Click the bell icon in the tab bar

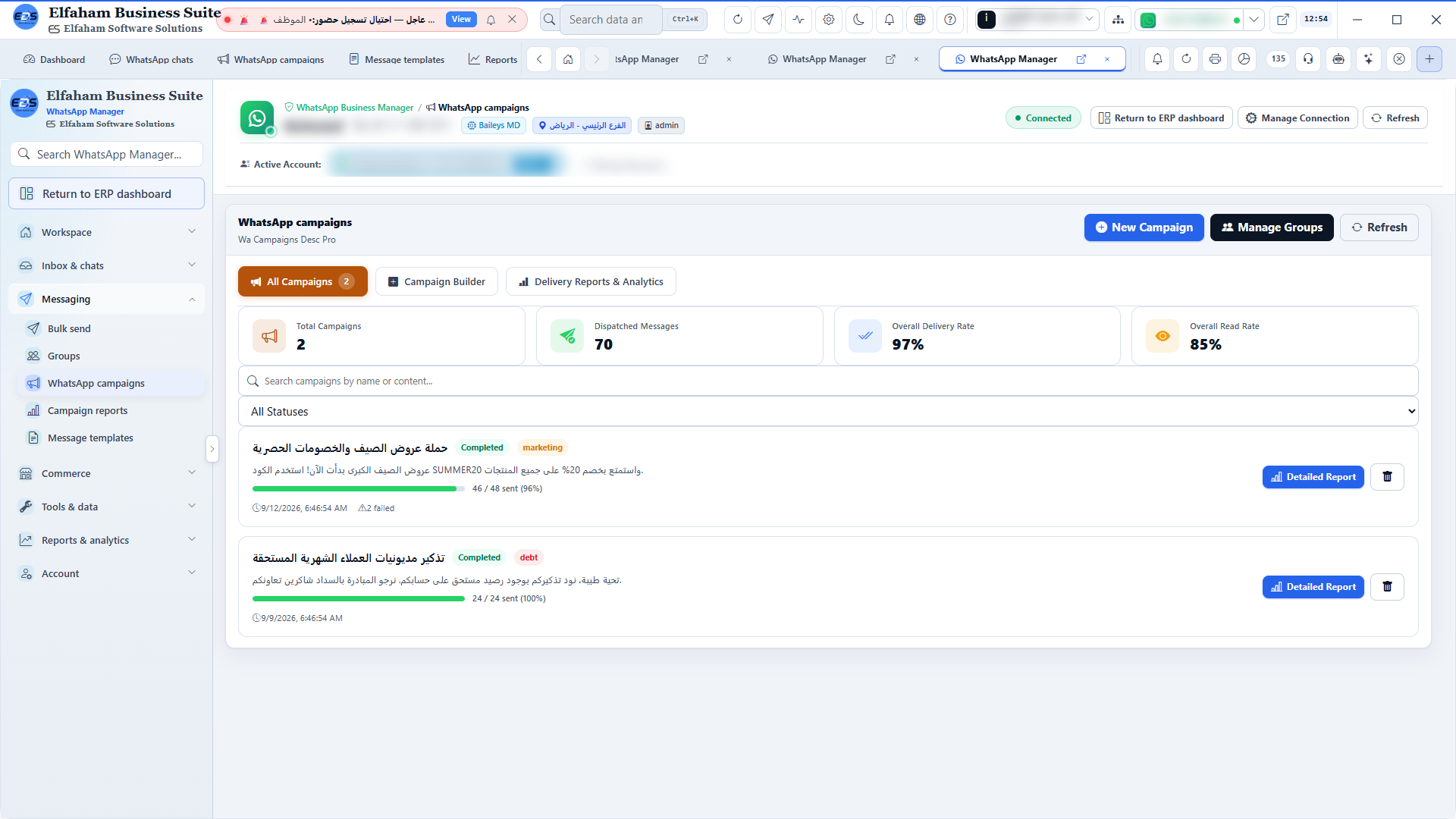[x=1157, y=59]
